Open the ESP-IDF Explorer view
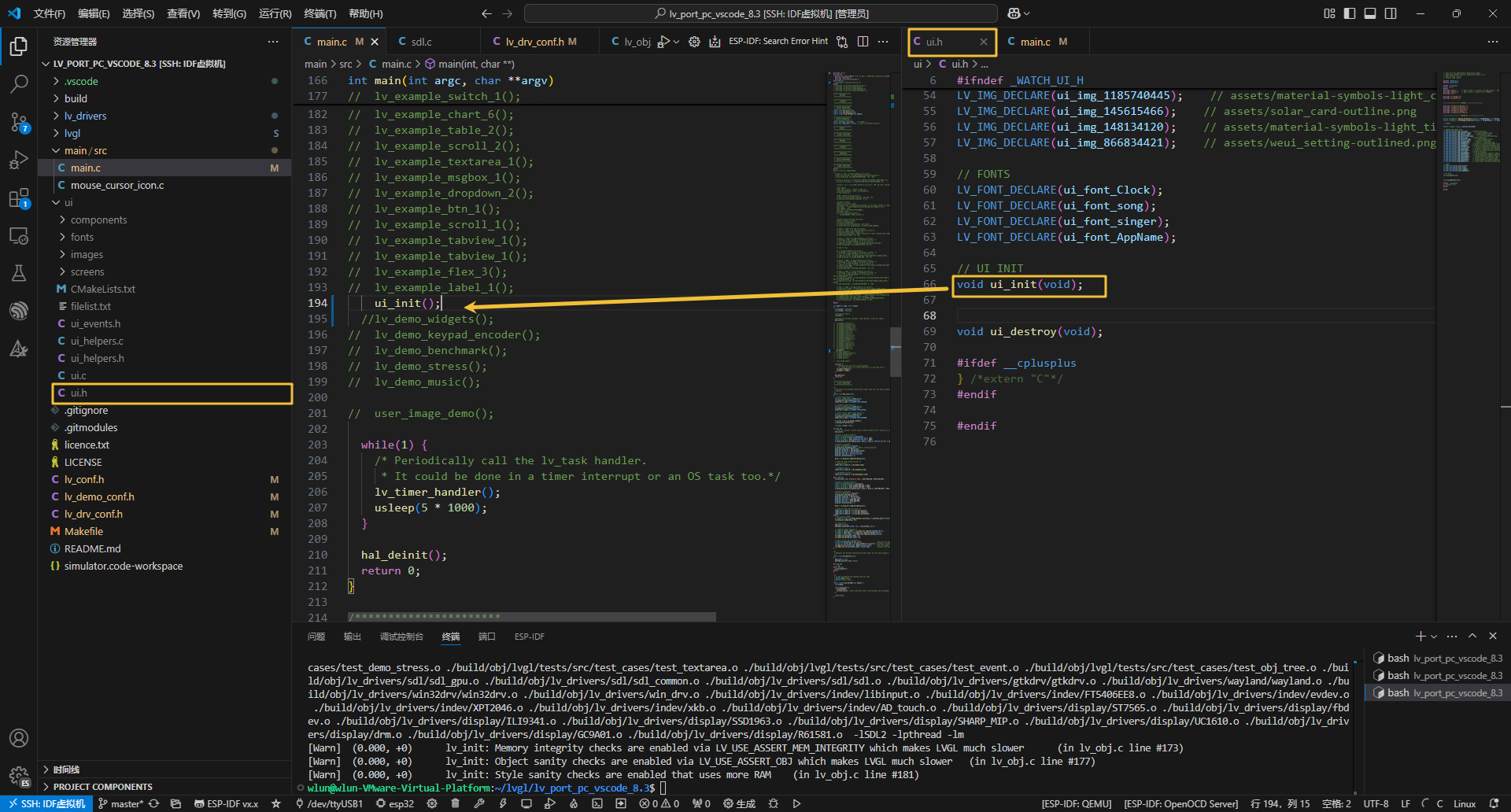The height and width of the screenshot is (812, 1511). point(19,311)
